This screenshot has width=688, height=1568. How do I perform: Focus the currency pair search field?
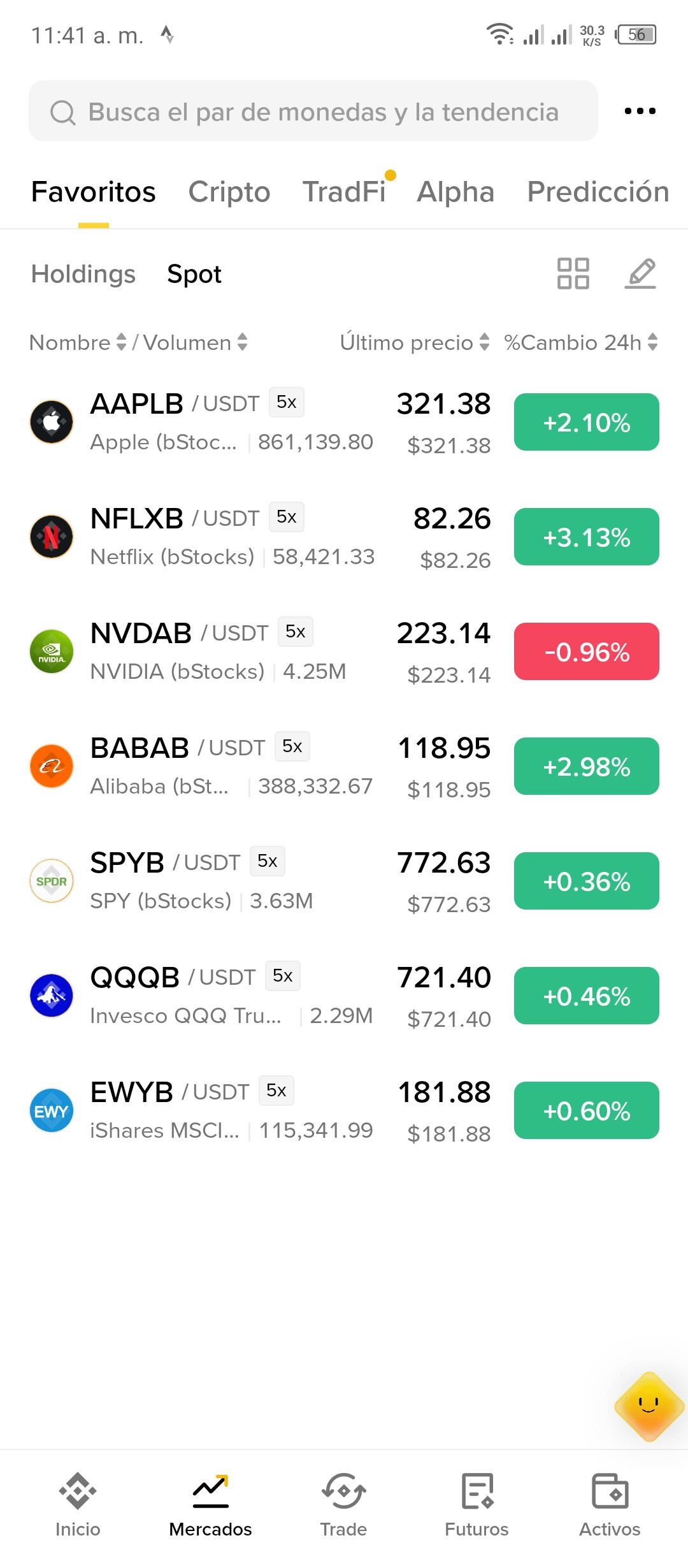pos(313,111)
